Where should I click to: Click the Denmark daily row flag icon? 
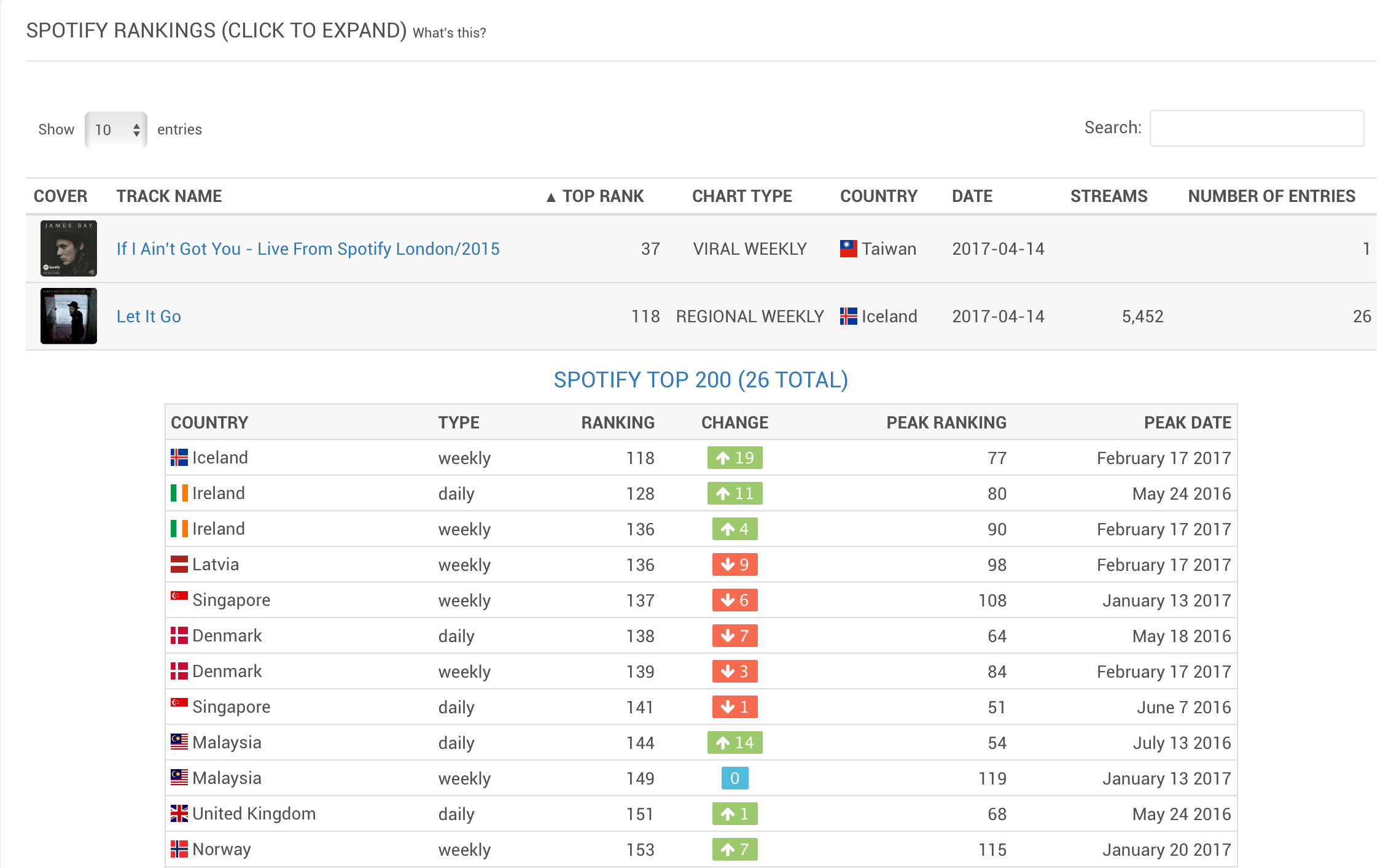[x=179, y=635]
